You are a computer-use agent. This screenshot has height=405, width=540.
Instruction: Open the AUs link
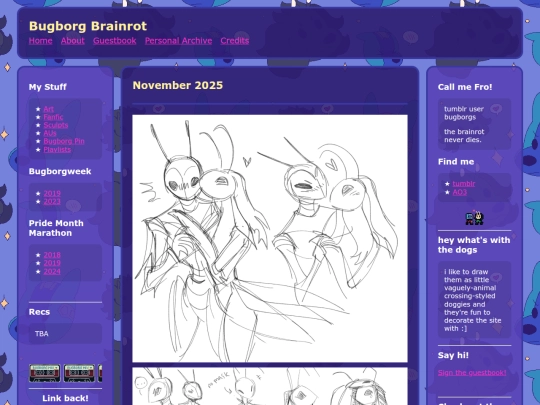(50, 133)
